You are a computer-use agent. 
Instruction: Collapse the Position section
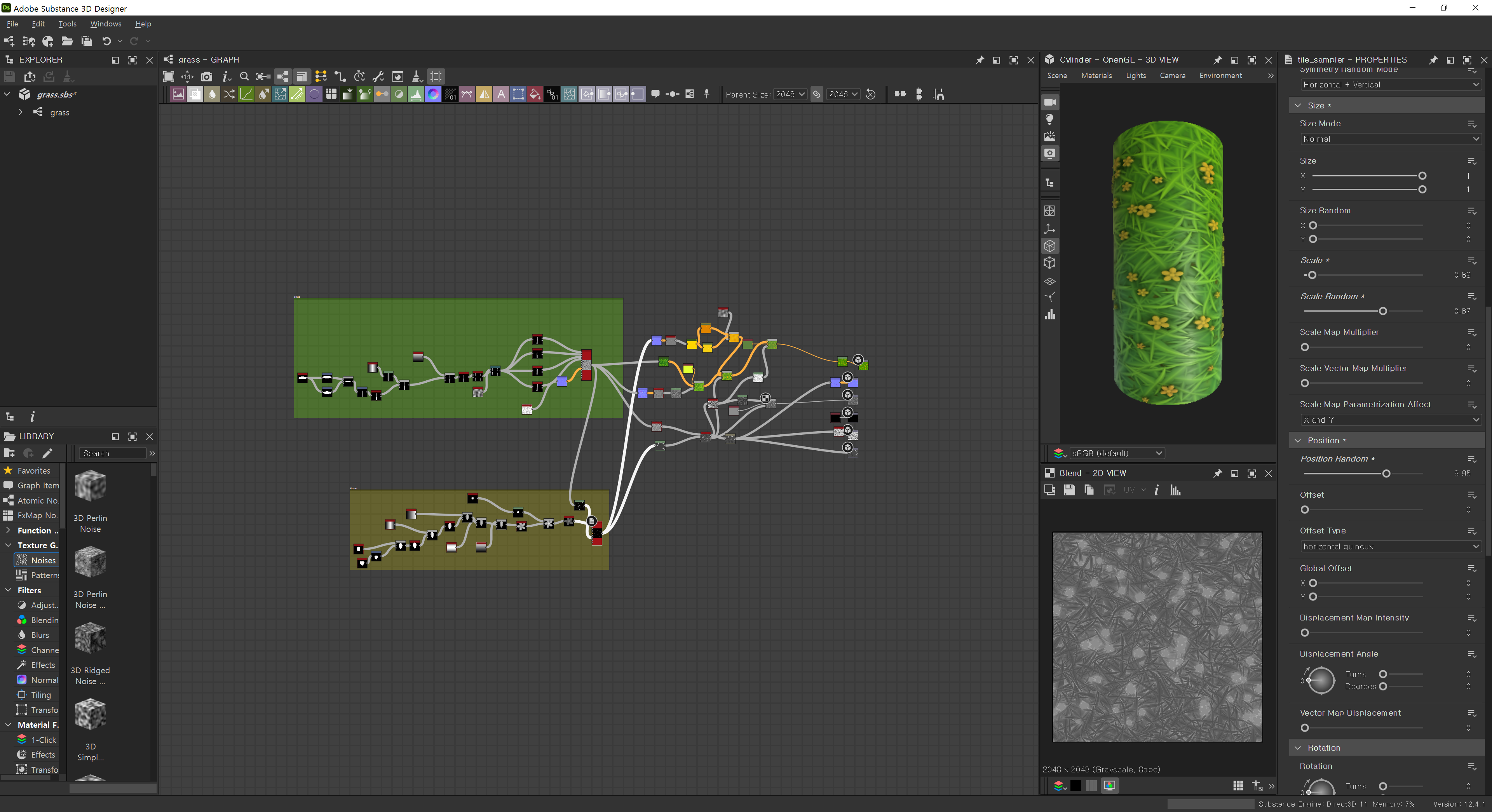point(1298,440)
